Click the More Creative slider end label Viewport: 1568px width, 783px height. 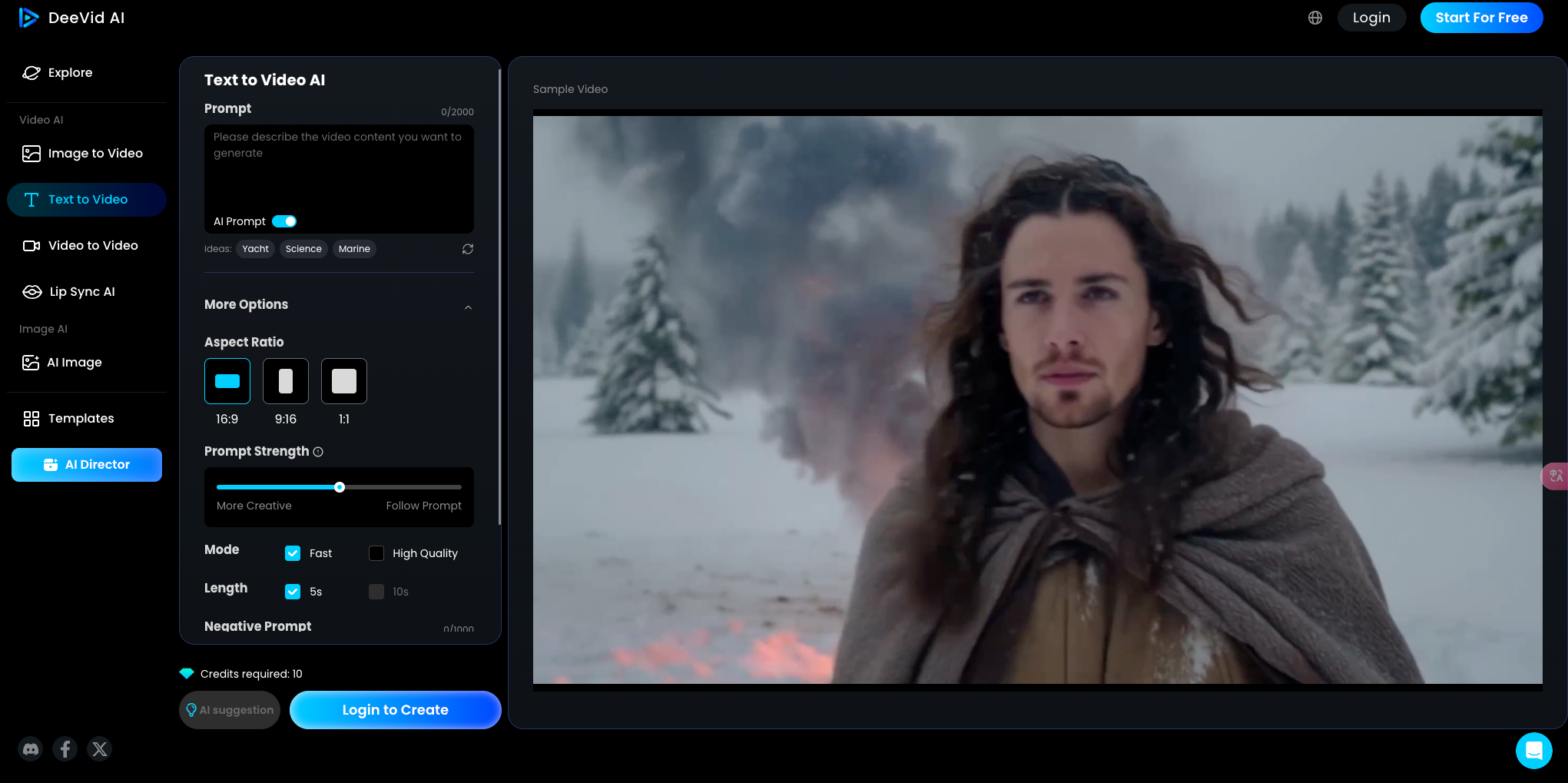coord(254,506)
